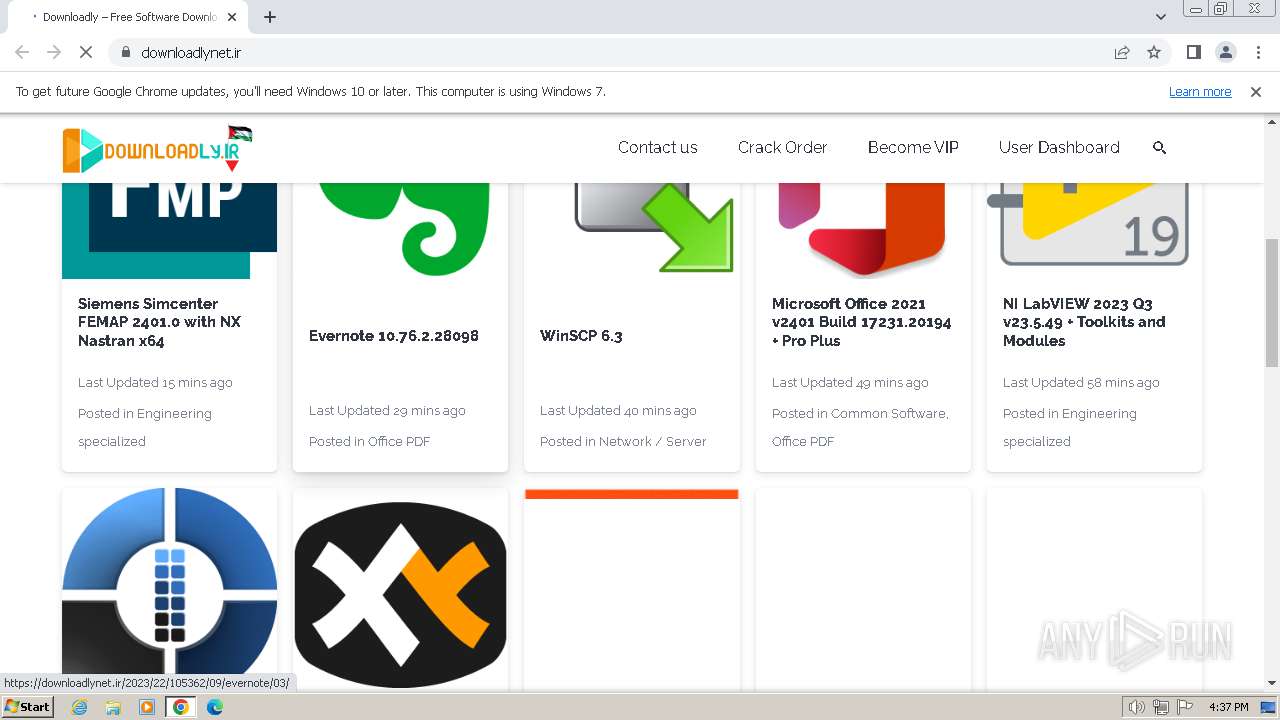Screen dimensions: 1280x720
Task: Switch to Chrome taskbar button
Action: pos(181,707)
